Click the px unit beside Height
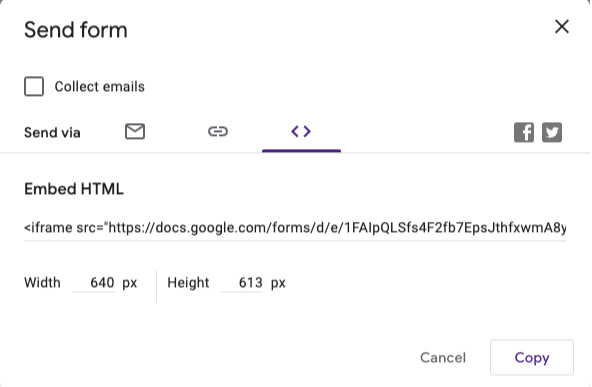Image resolution: width=592 pixels, height=387 pixels. point(278,283)
